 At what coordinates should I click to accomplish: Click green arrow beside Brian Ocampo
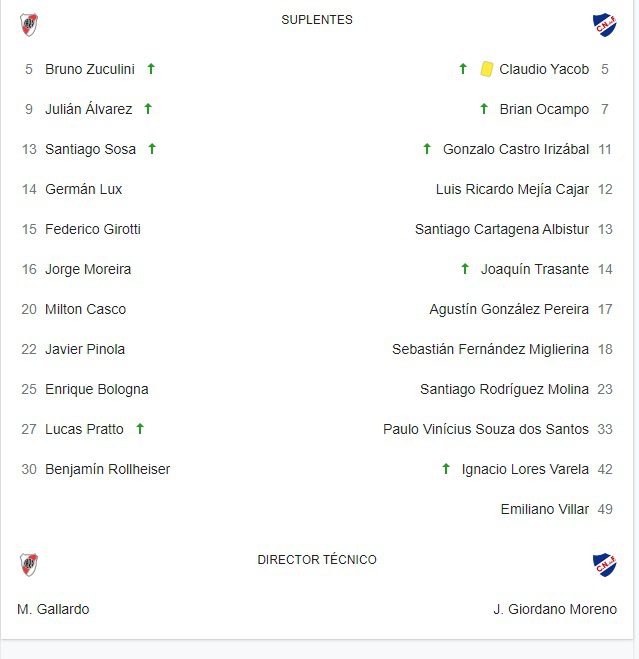(x=484, y=109)
